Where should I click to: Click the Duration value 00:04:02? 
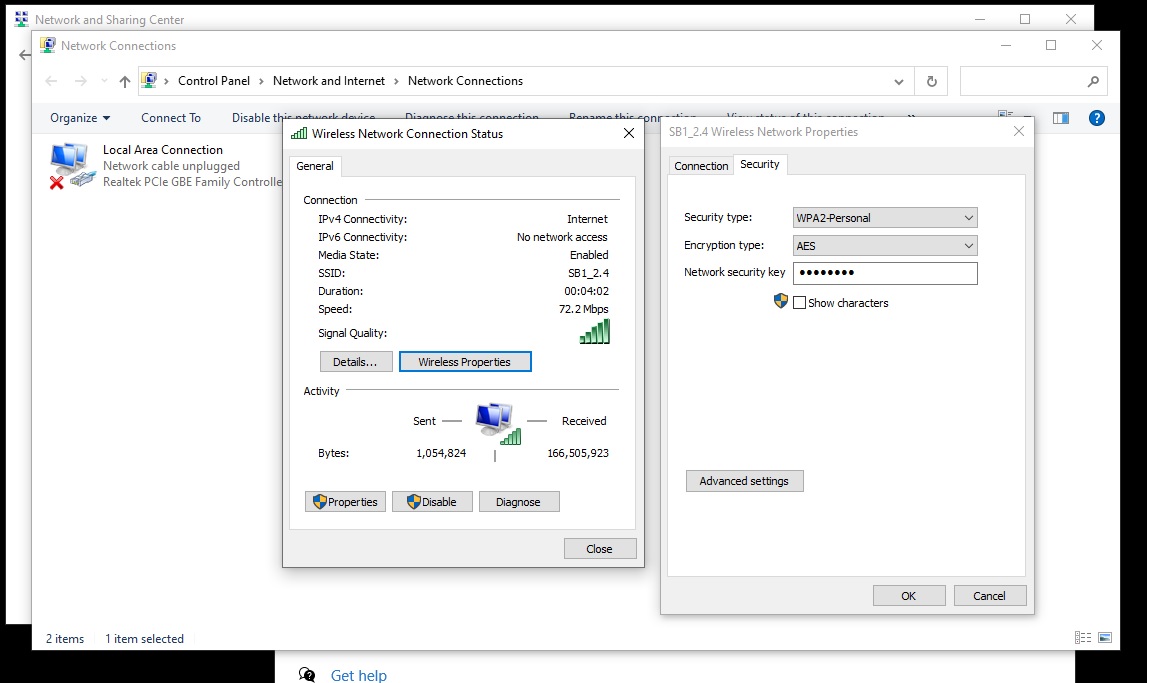[586, 291]
